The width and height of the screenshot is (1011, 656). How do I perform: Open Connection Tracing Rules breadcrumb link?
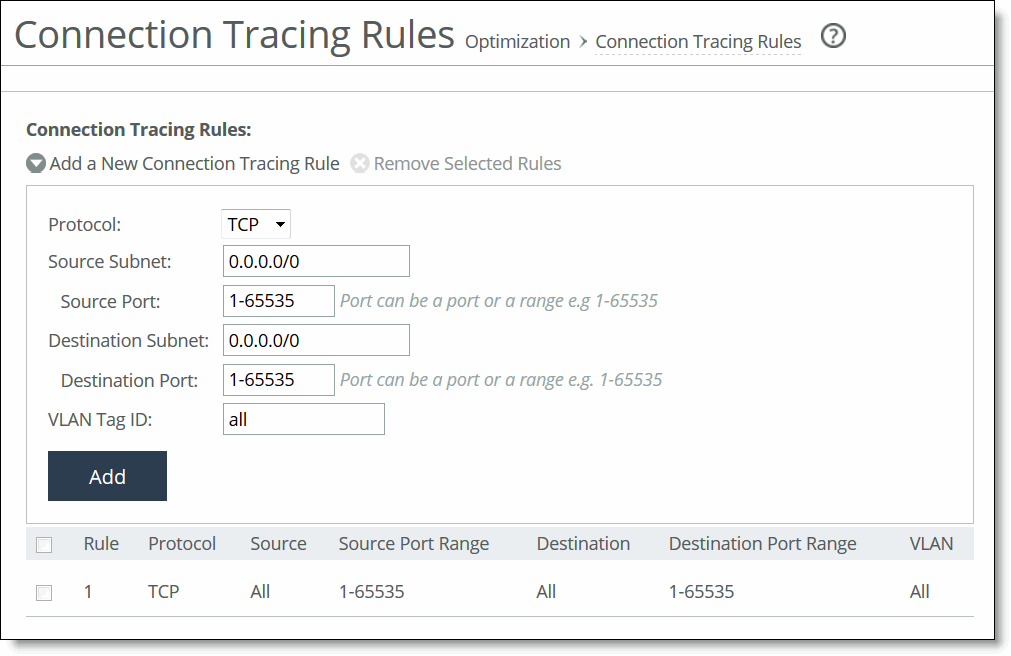[698, 42]
